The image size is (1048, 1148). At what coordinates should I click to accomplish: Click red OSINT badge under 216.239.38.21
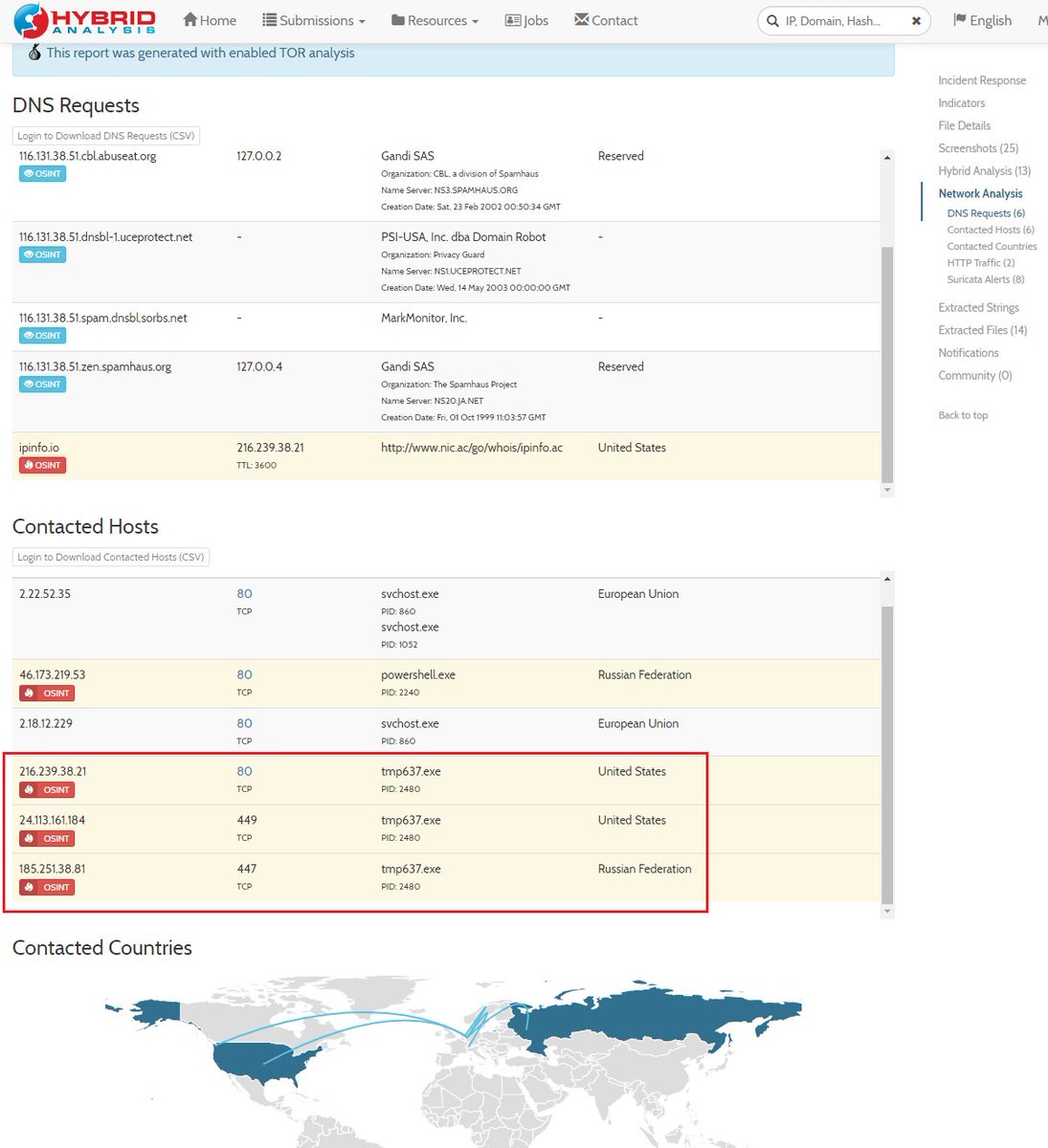[x=47, y=789]
